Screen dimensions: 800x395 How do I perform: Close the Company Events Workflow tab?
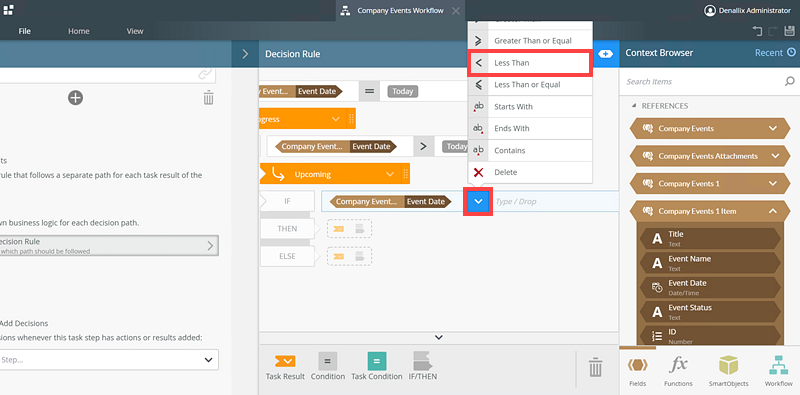(456, 11)
